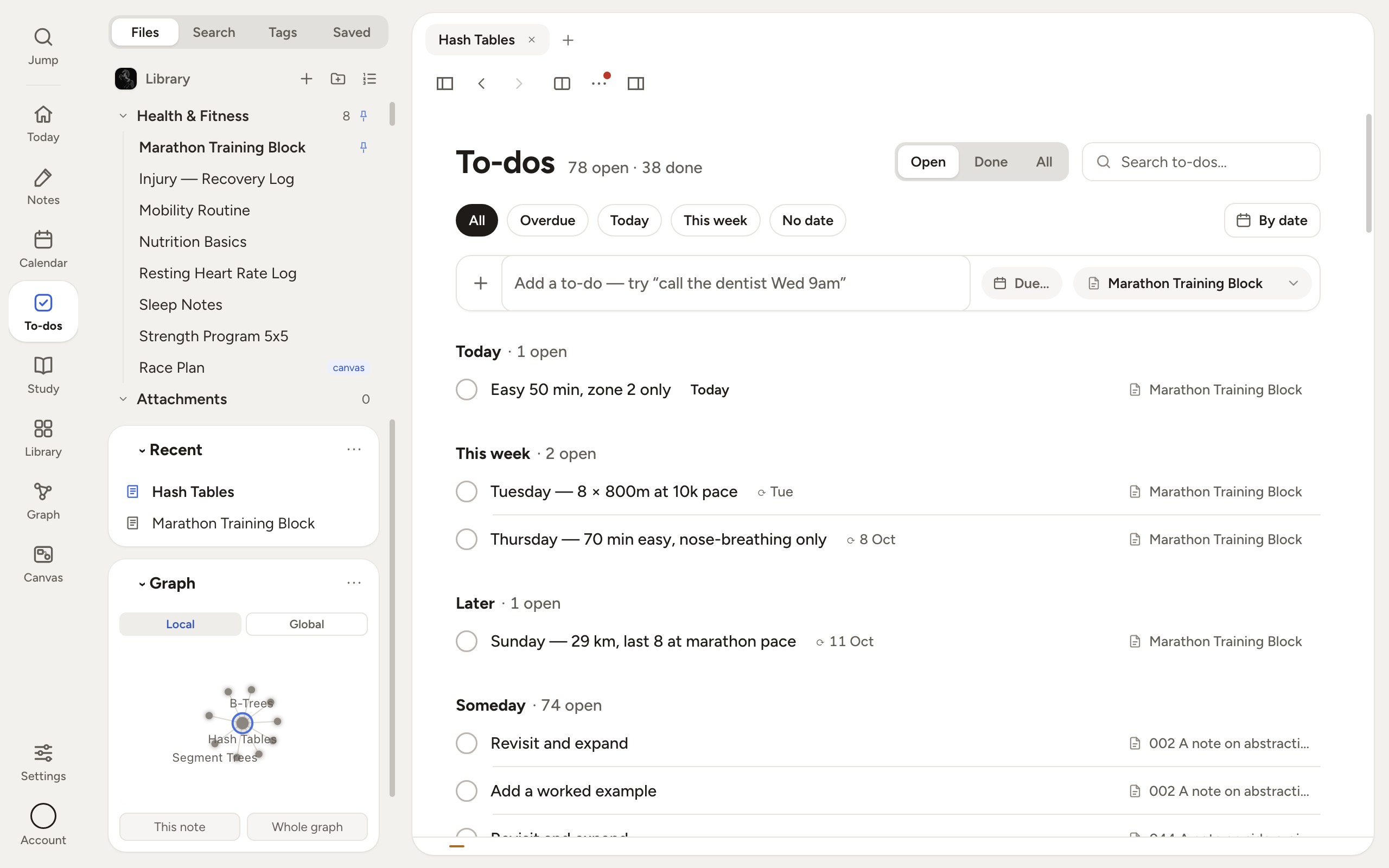Screen dimensions: 1389x868
Task: Create a new folder in Library
Action: [x=338, y=79]
